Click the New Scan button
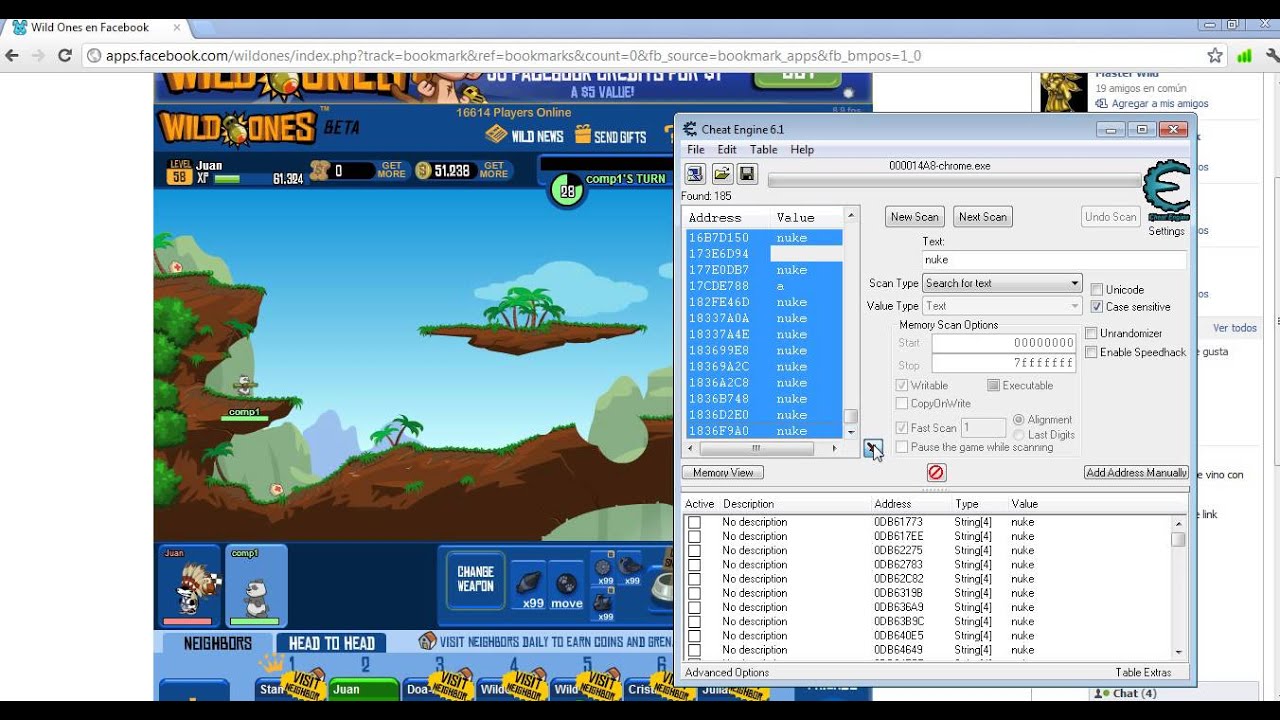1280x720 pixels. [x=915, y=217]
